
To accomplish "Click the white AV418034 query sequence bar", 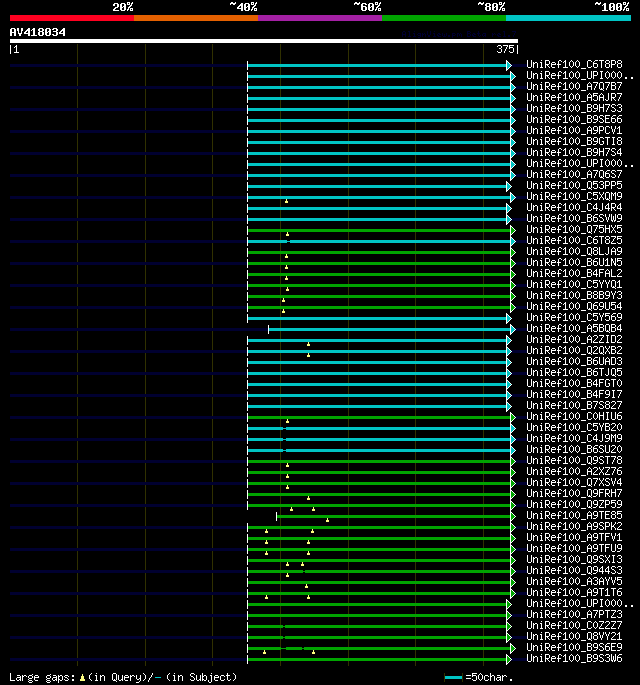I will 264,42.
